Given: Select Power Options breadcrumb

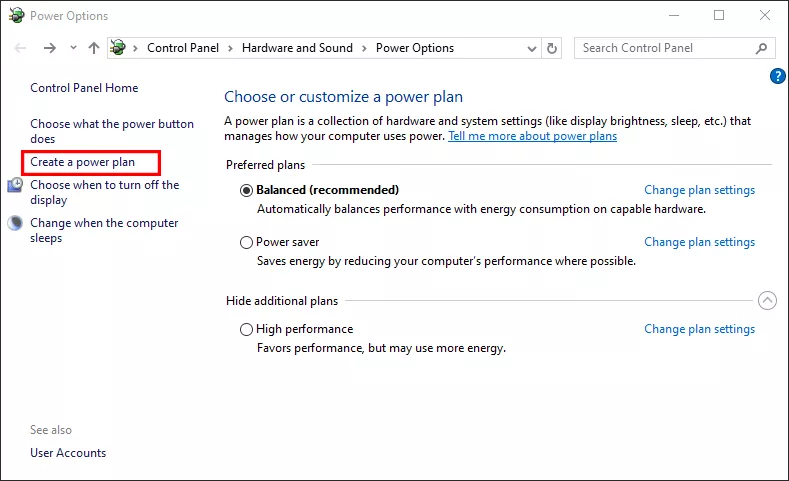Looking at the screenshot, I should coord(415,48).
